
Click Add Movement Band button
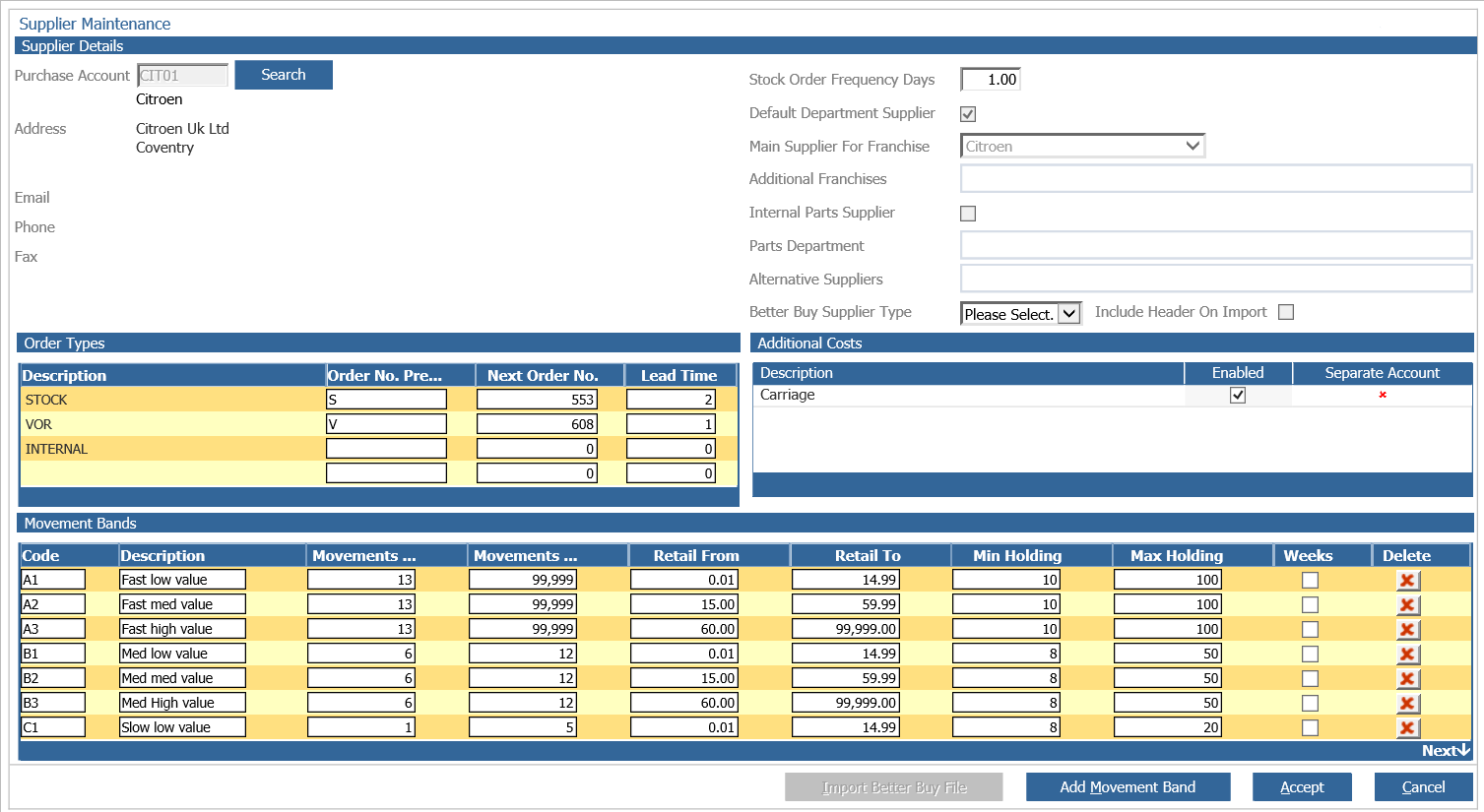(x=1128, y=787)
